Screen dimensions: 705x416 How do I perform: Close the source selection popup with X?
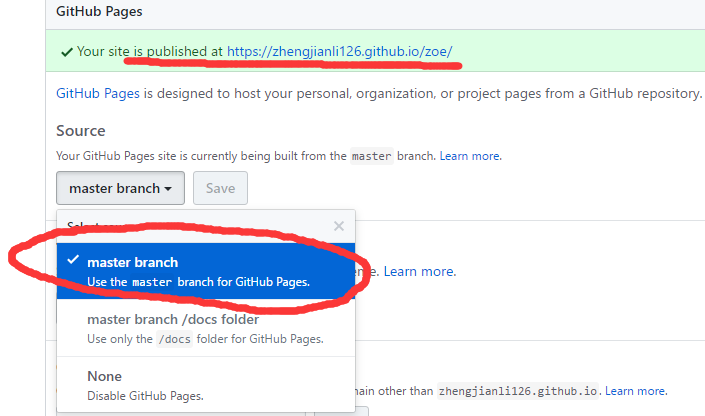pos(339,226)
